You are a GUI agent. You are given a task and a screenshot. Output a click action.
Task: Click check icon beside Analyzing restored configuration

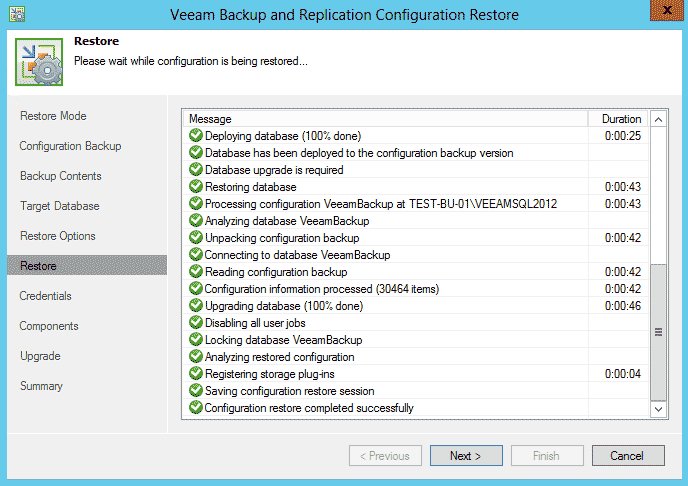pyautogui.click(x=195, y=356)
